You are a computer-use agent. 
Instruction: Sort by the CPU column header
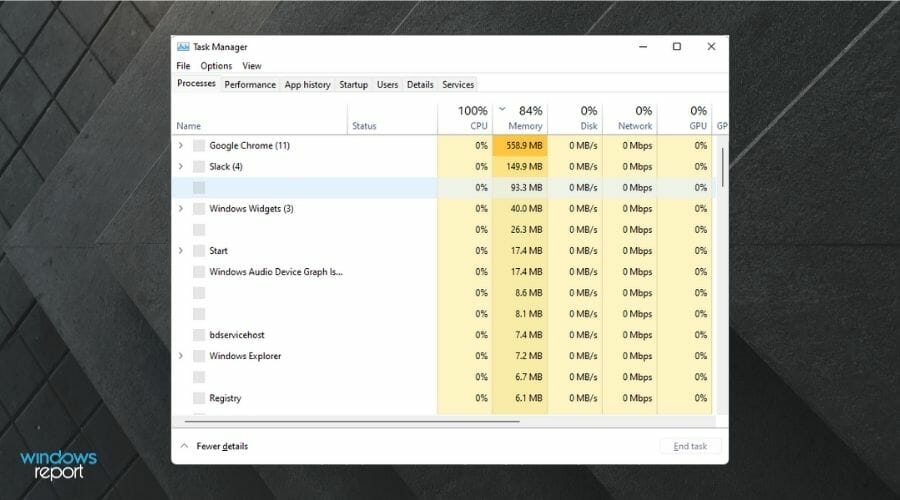click(x=465, y=118)
